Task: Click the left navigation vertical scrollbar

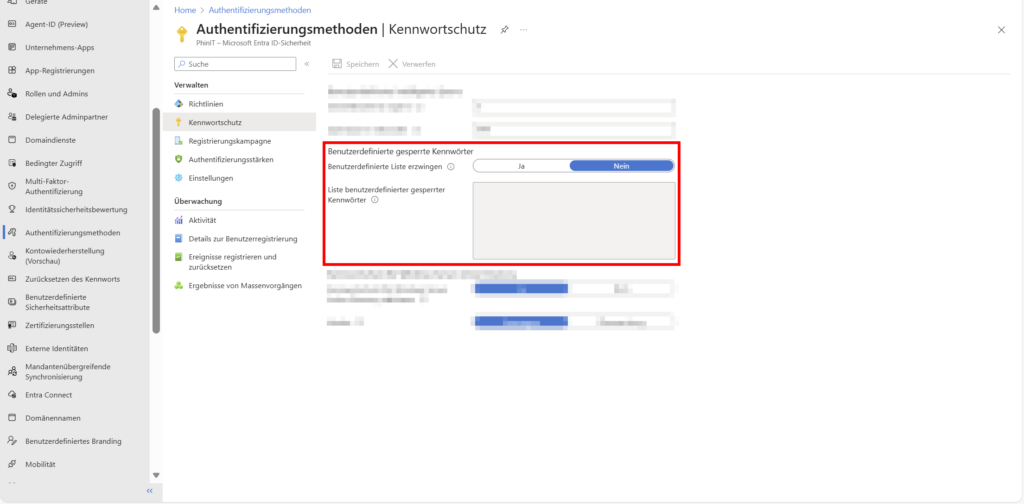Action: point(155,220)
